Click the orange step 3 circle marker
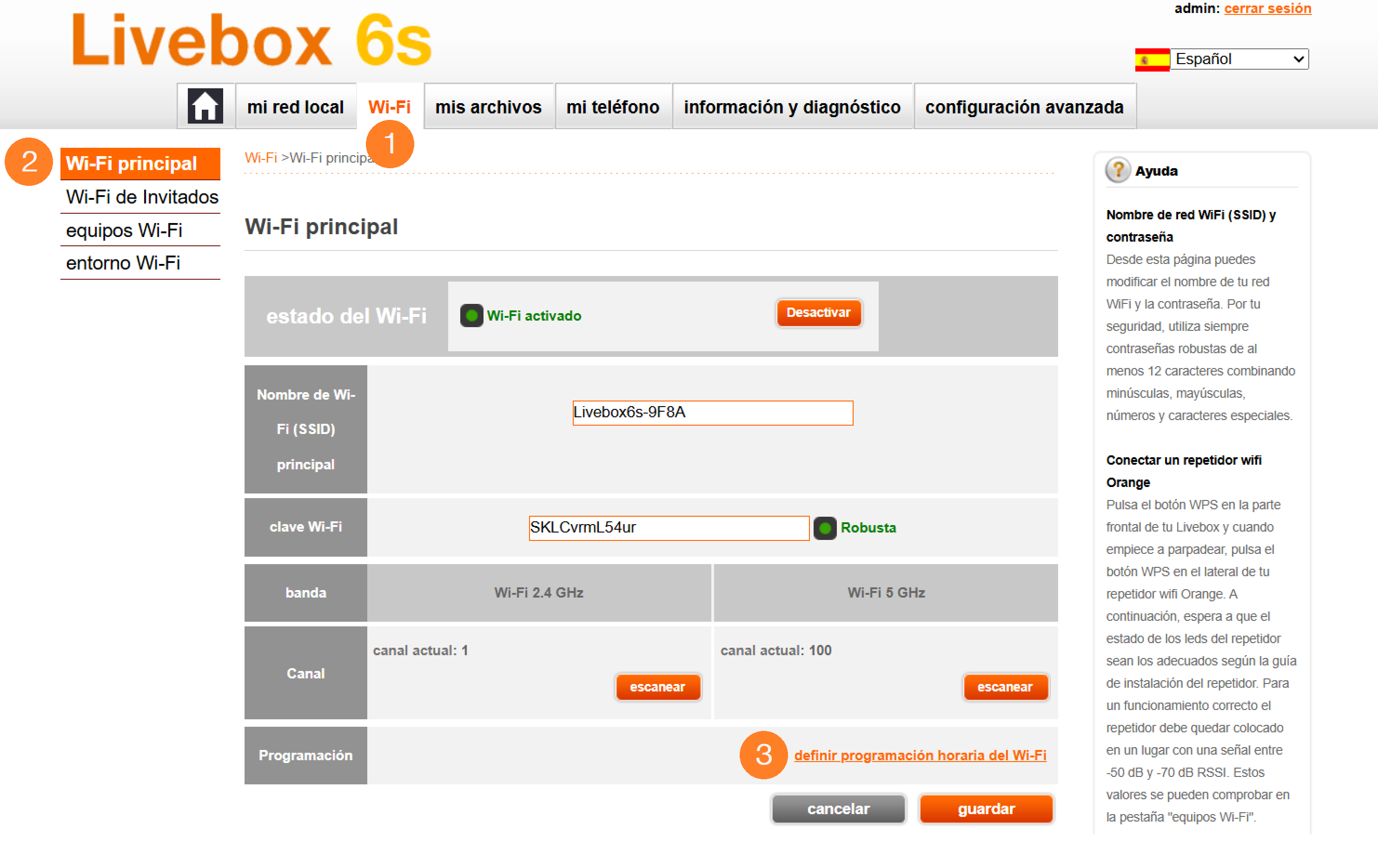Viewport: 1378px width, 868px height. (763, 755)
